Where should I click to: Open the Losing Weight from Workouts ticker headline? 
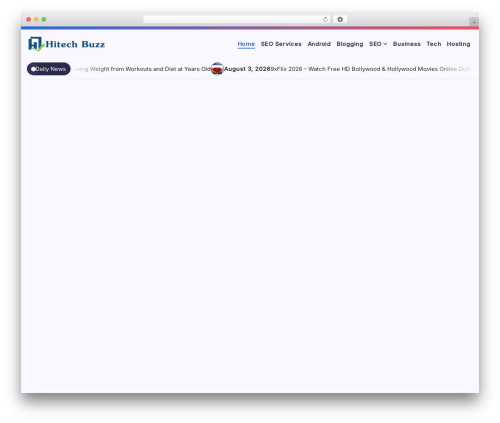(142, 69)
